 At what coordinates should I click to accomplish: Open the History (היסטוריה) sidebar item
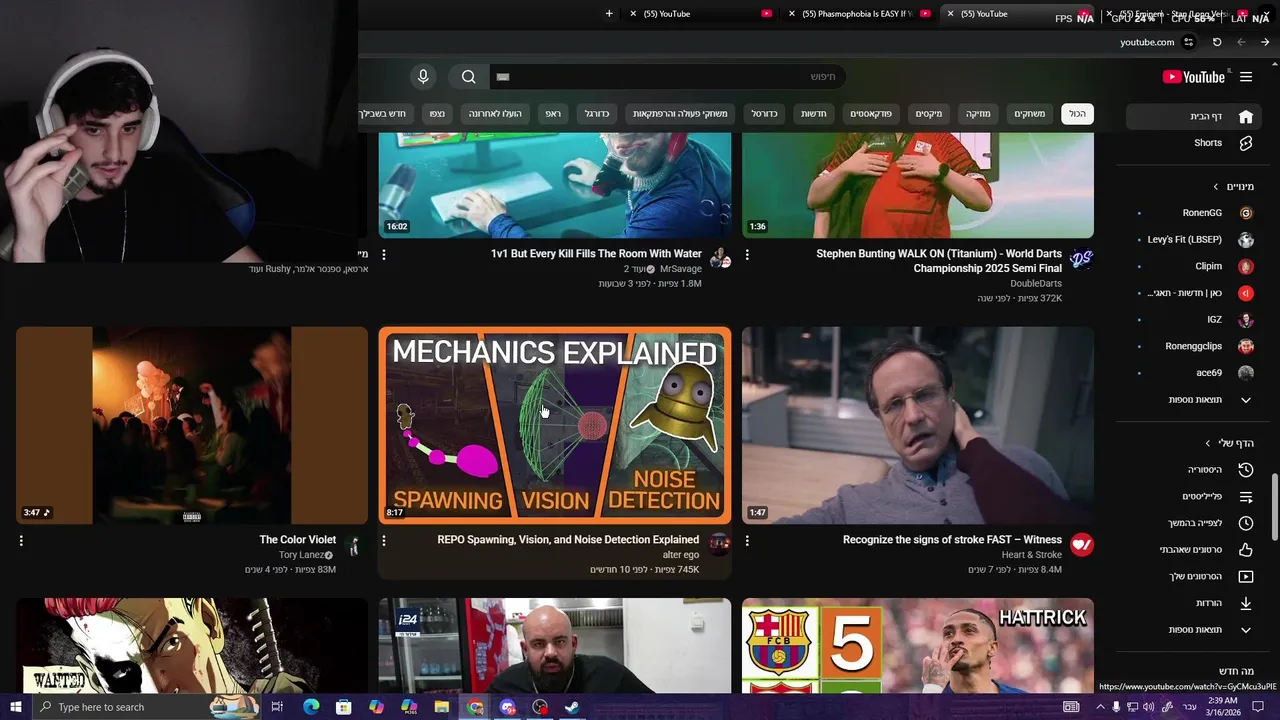[1192, 470]
